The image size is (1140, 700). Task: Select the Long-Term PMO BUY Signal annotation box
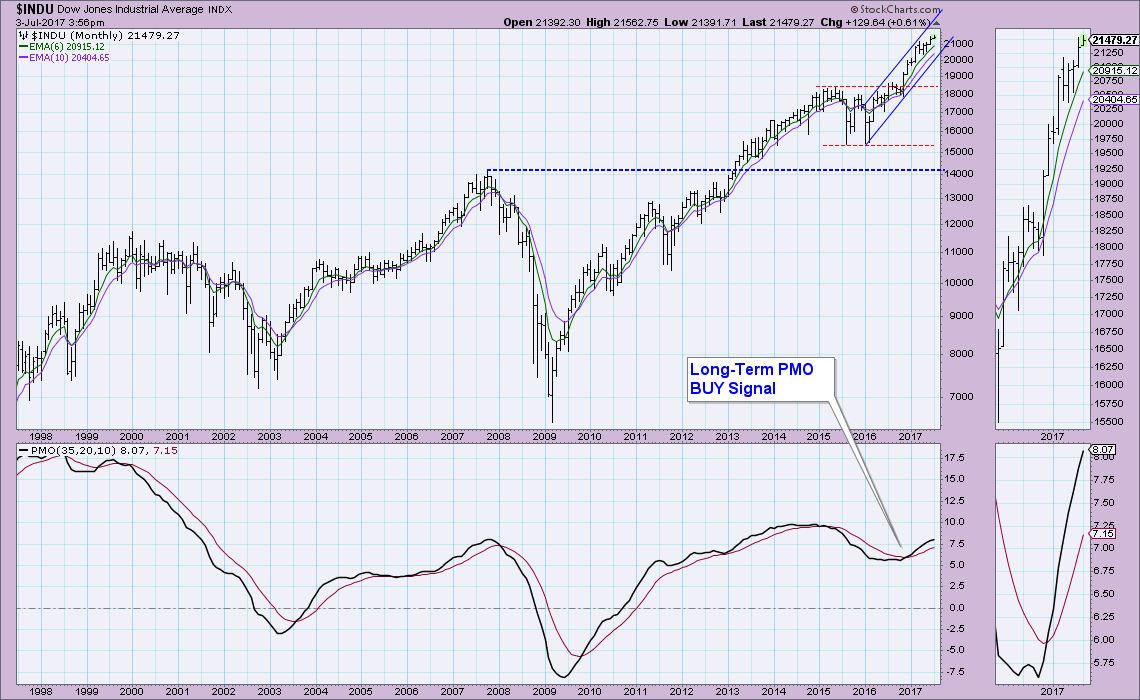click(x=760, y=379)
